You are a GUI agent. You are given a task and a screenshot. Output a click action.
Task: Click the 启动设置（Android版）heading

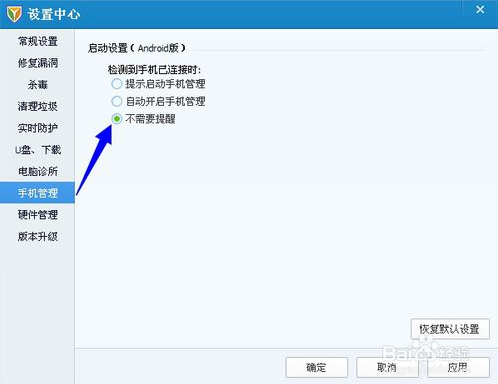click(x=137, y=48)
